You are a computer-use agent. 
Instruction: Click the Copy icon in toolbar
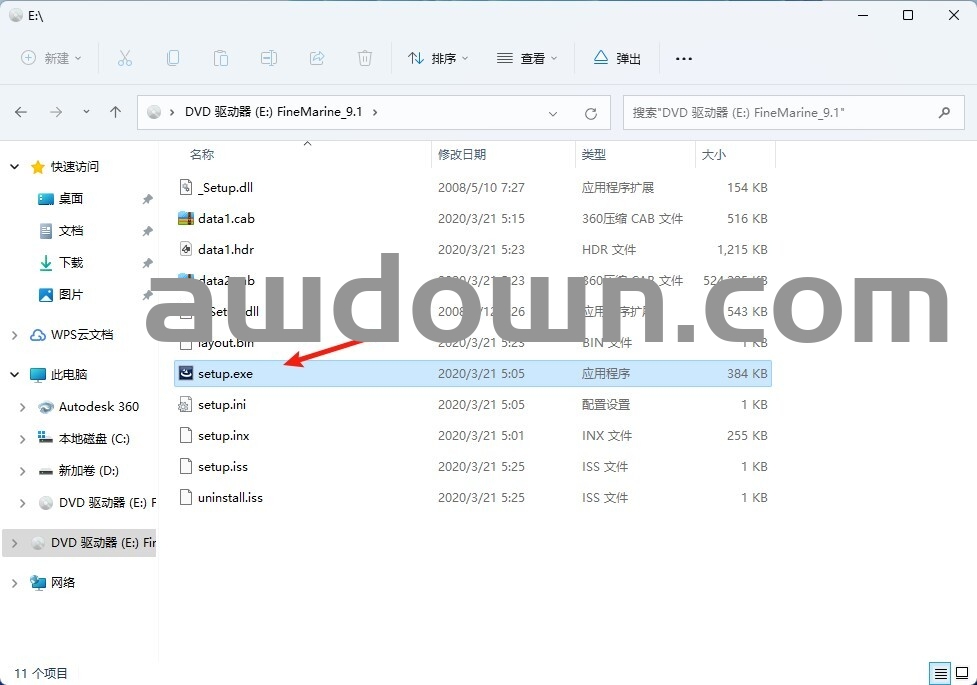173,58
